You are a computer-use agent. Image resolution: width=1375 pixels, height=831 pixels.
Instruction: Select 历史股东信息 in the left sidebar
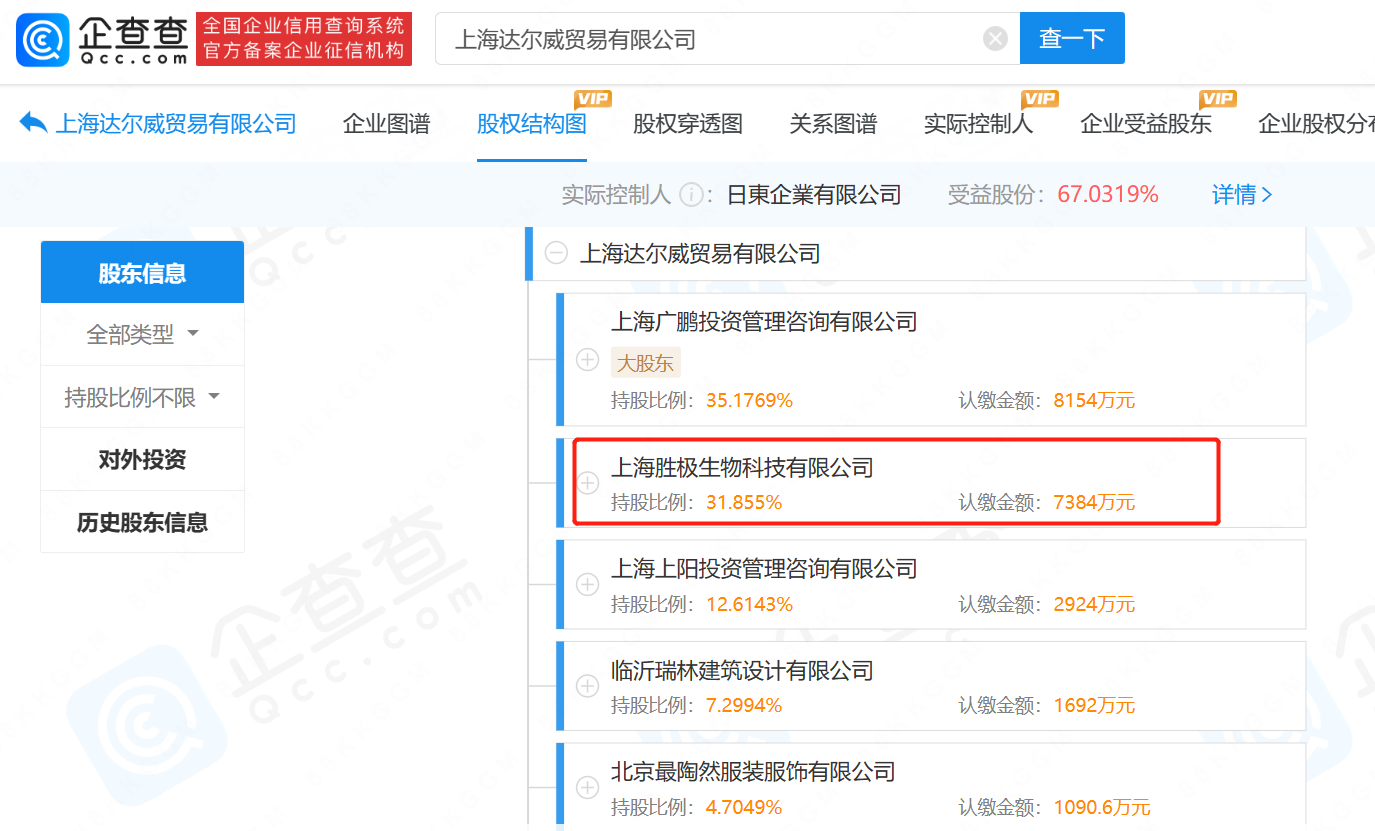142,521
